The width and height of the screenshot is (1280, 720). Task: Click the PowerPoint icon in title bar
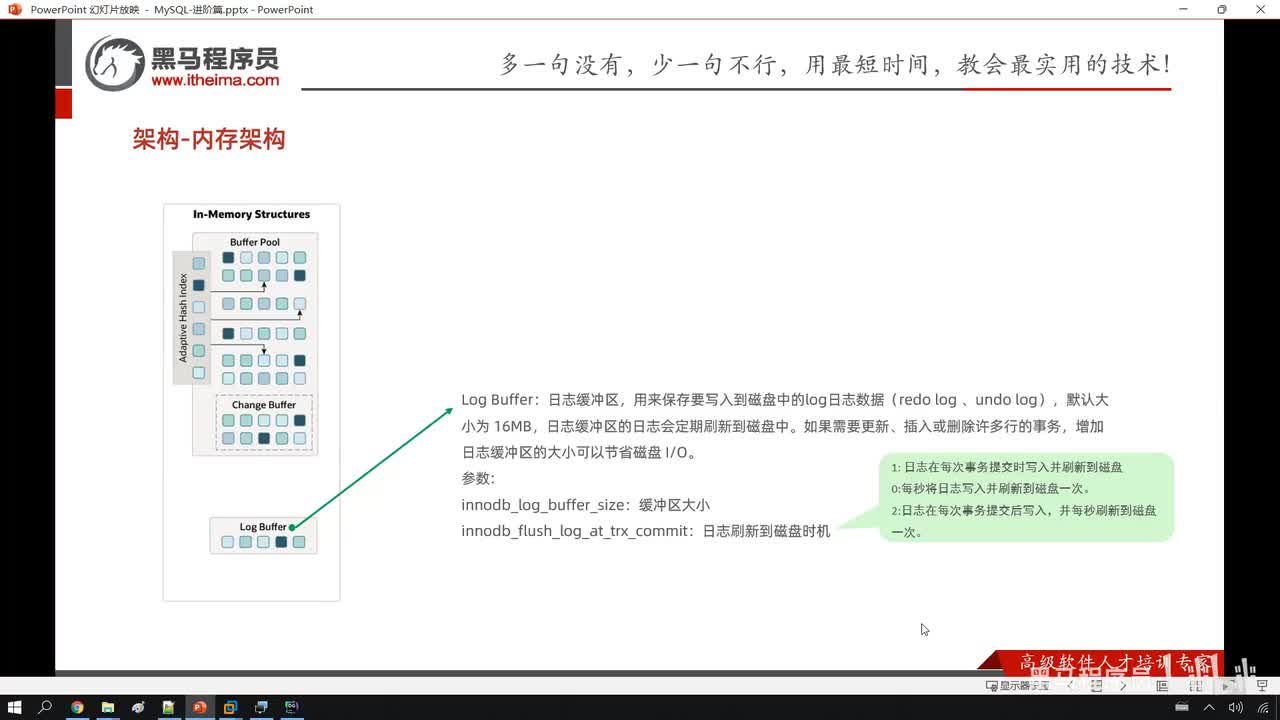(14, 9)
